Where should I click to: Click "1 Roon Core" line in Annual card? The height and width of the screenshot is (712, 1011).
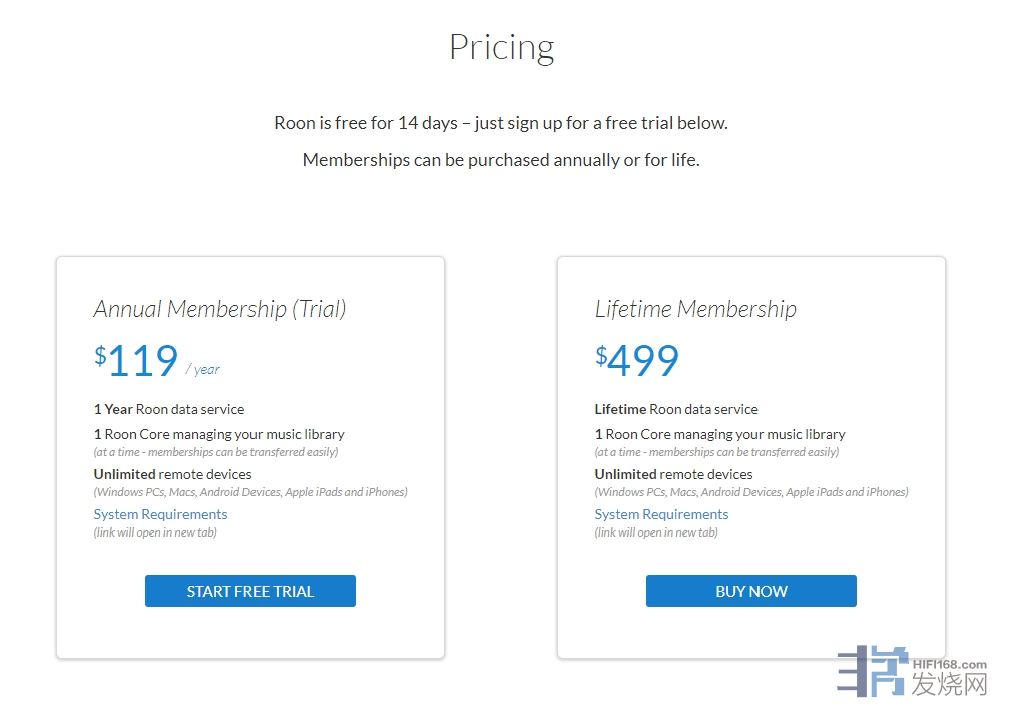[219, 434]
